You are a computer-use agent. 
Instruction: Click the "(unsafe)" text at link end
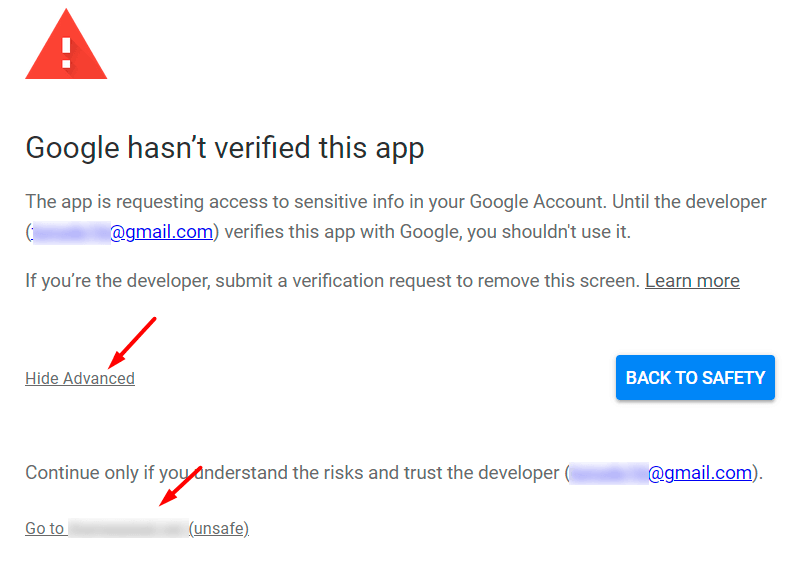219,529
